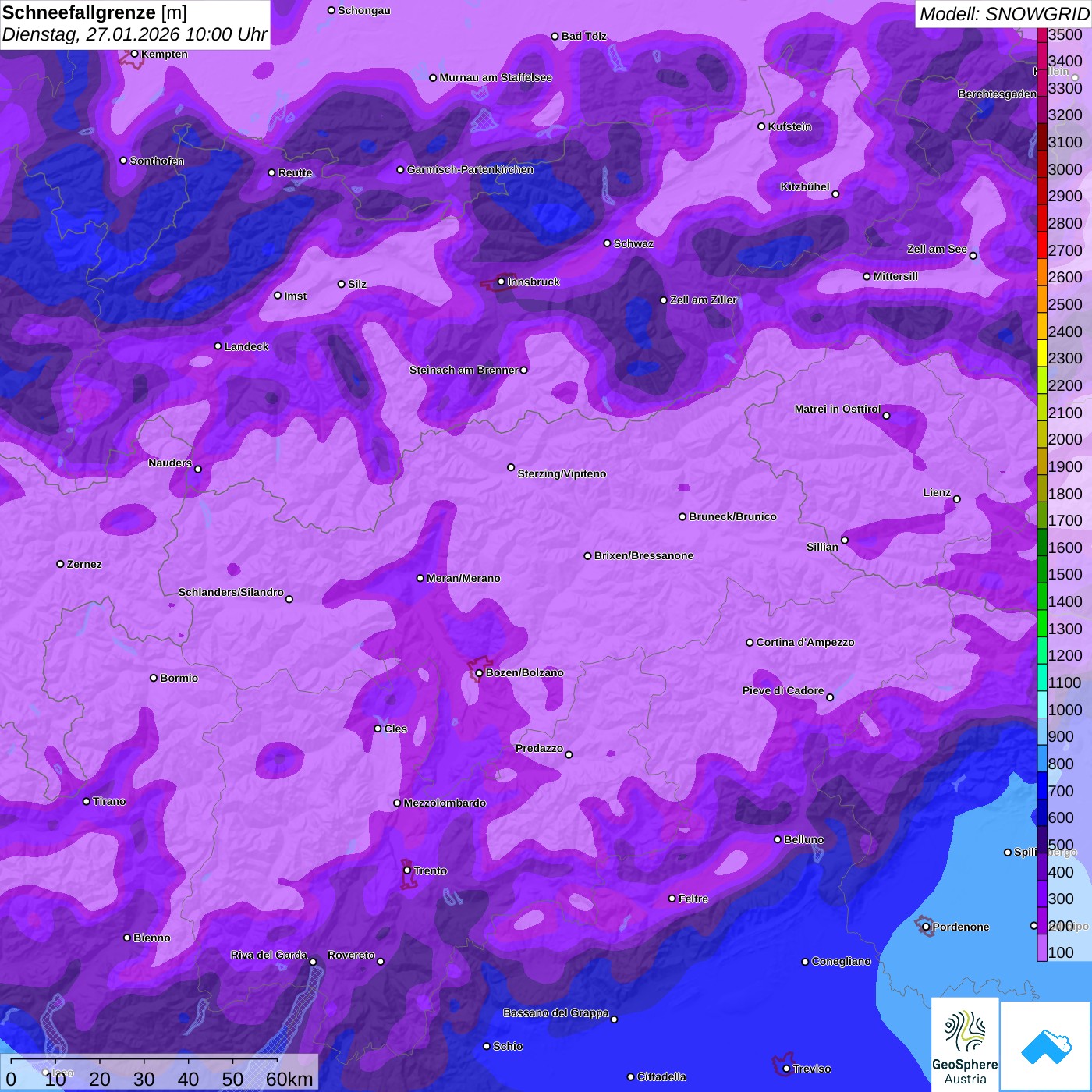This screenshot has width=1092, height=1092.
Task: Click the Mezzolombardo label
Action: pos(445,803)
